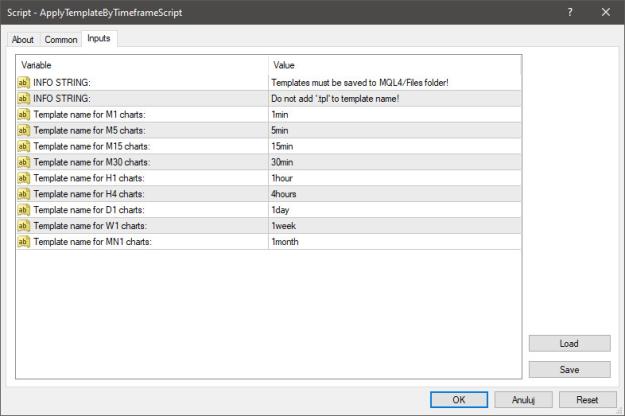
Task: Edit the '5min' value field
Action: click(395, 130)
